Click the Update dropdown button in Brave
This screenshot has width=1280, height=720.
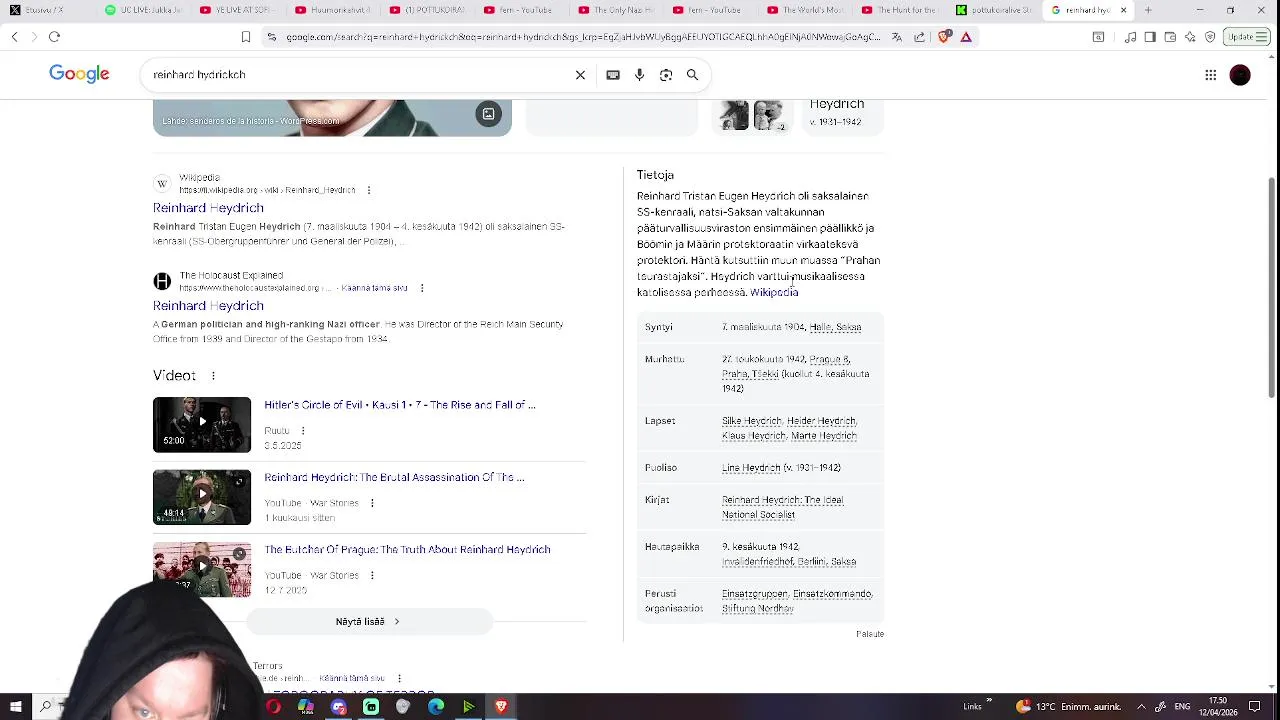[x=1246, y=37]
